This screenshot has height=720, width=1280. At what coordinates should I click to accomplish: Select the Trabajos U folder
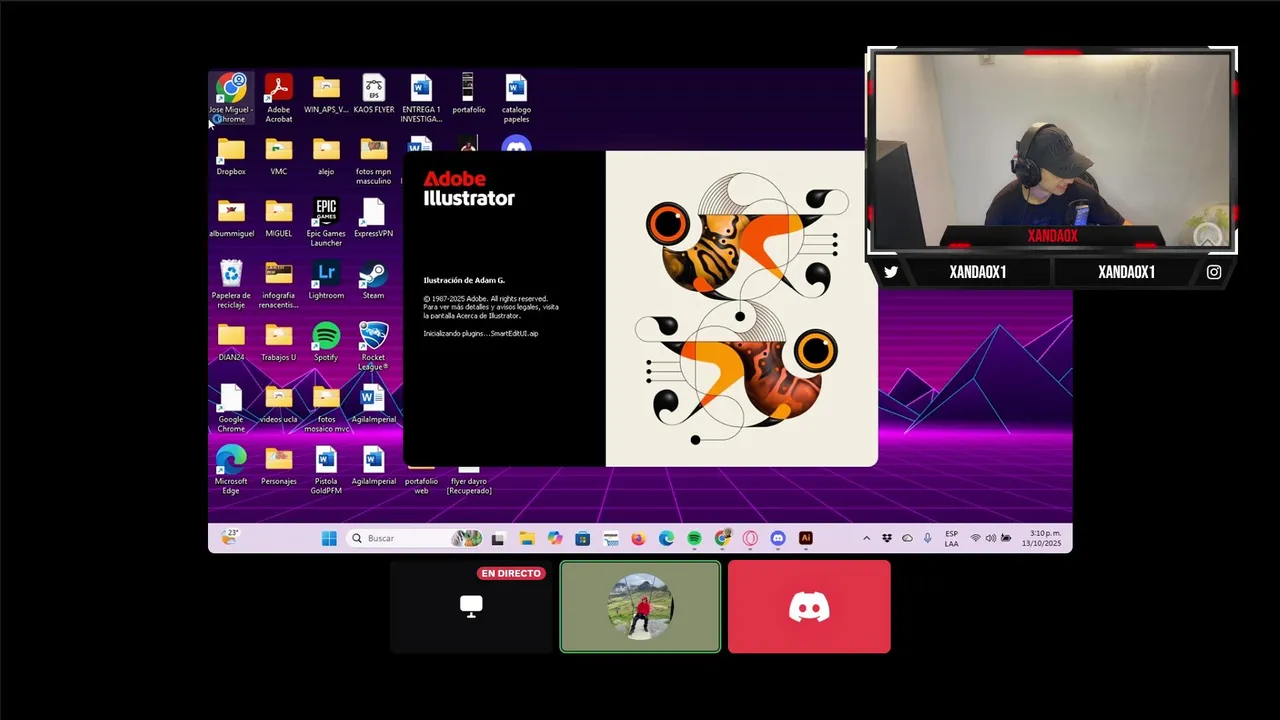278,343
